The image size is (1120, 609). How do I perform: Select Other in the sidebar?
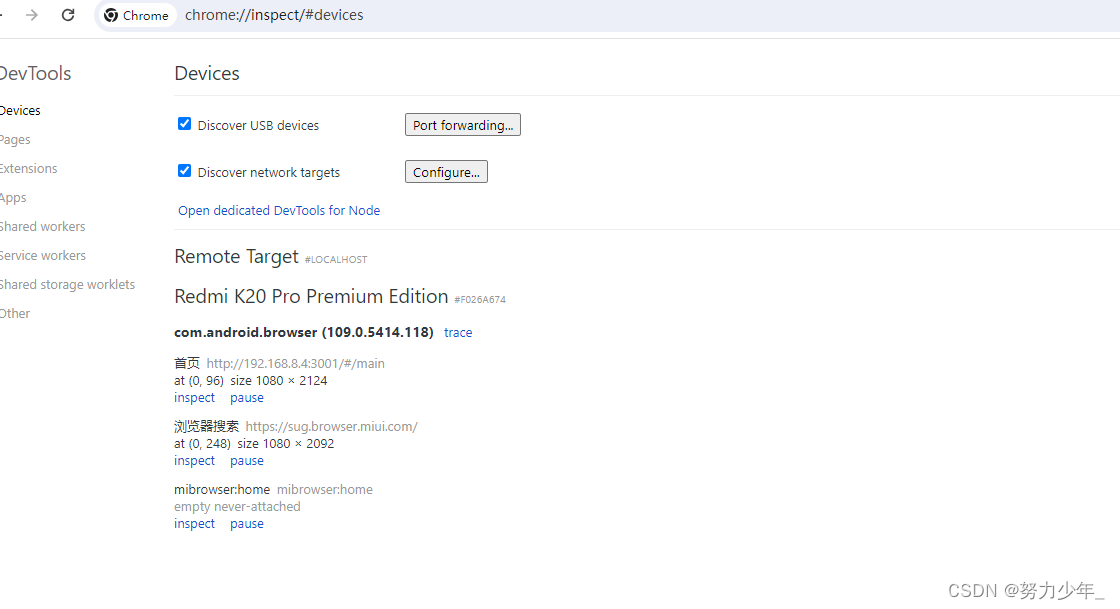point(15,313)
